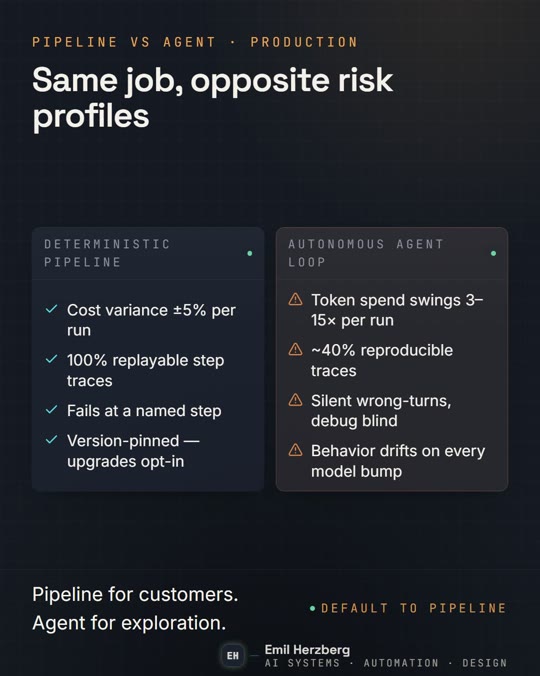Click the warning triangle by Token spend swings

(x=295, y=299)
